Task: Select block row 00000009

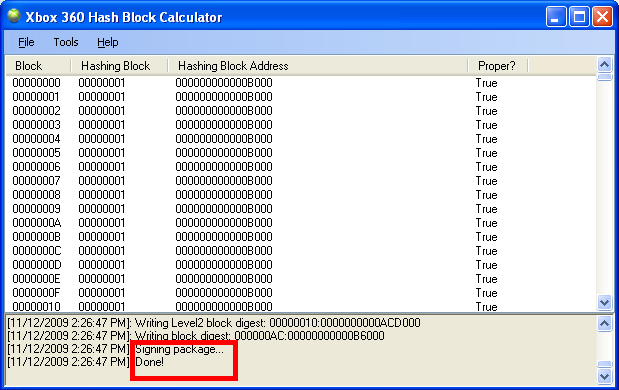Action: 301,209
